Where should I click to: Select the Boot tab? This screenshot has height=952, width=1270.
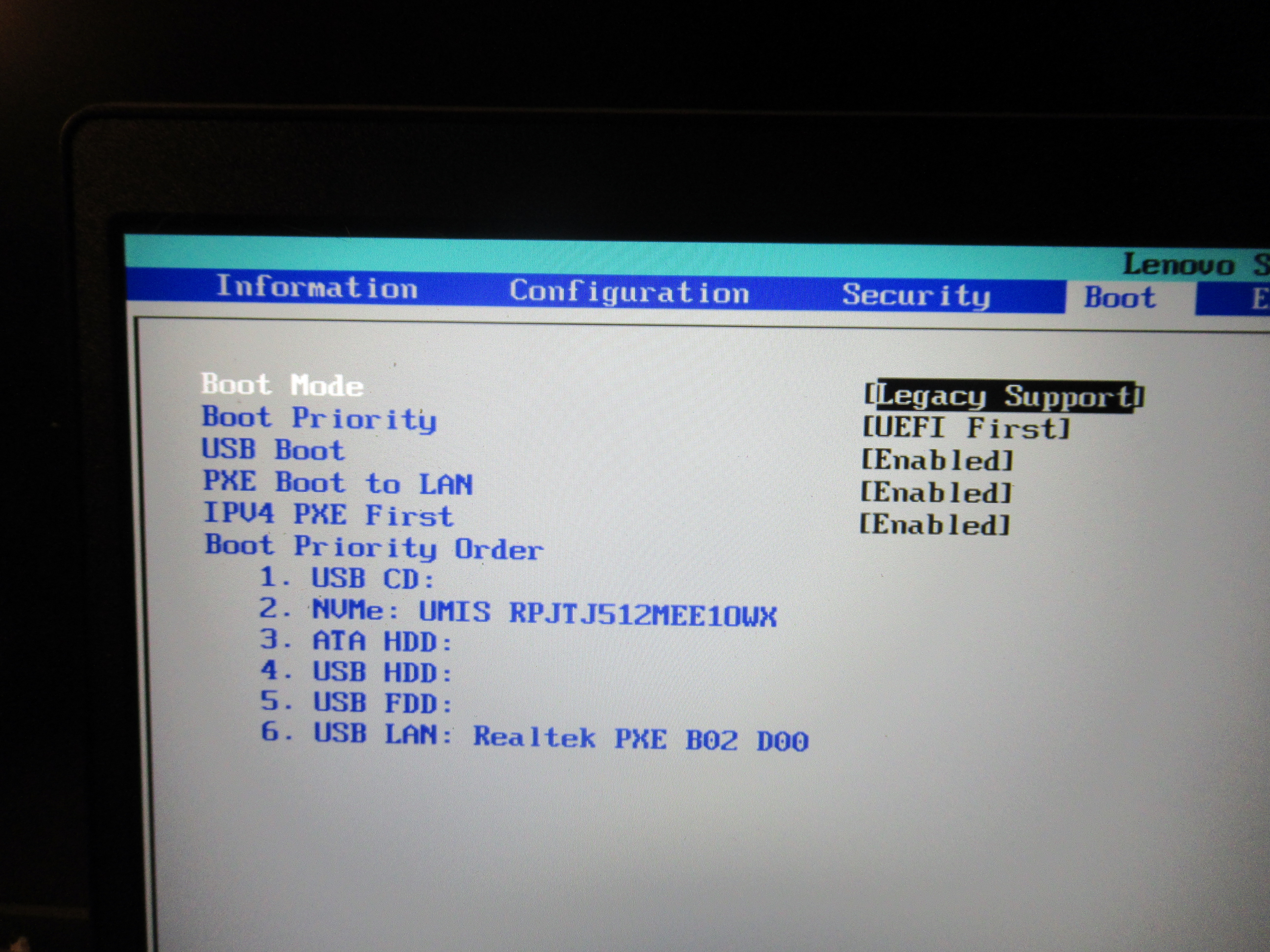point(1120,298)
